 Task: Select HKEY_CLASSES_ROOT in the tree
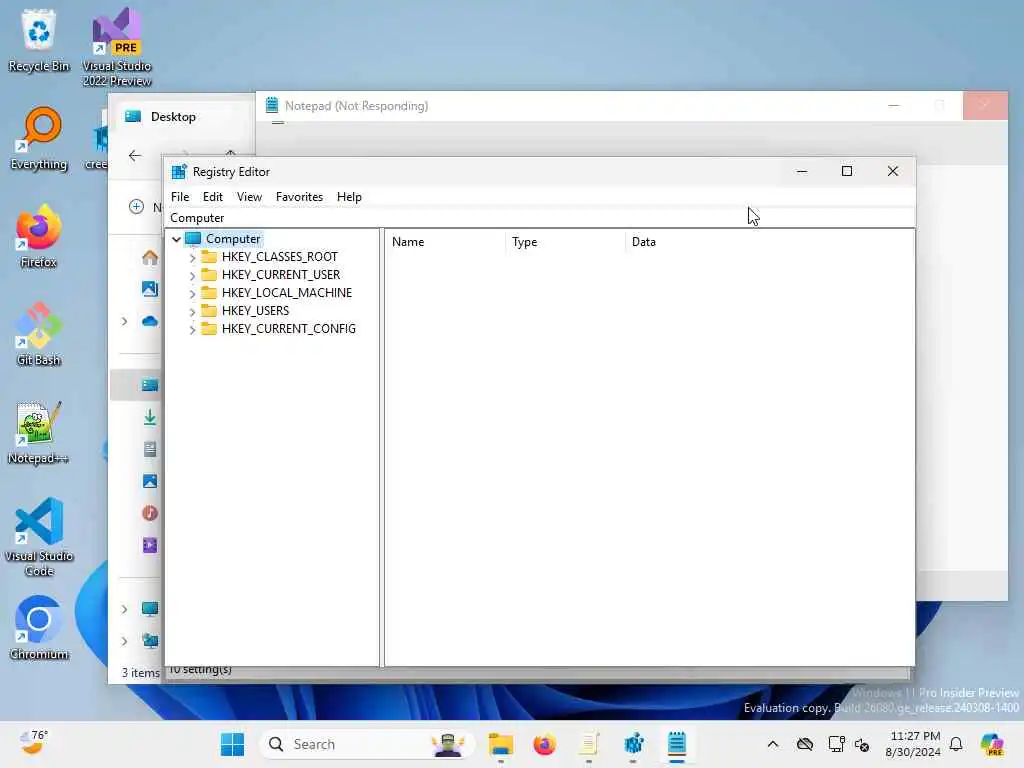tap(280, 257)
